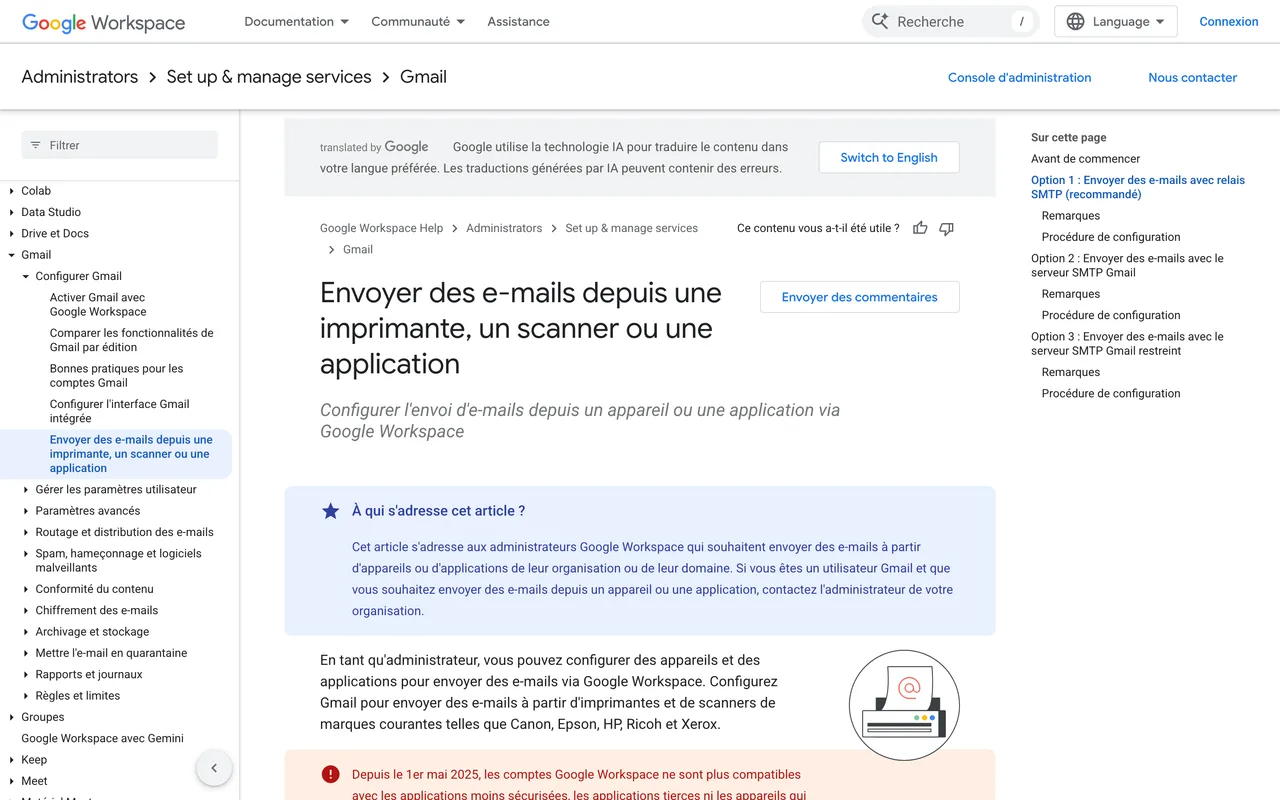1280x800 pixels.
Task: Open the Language selector dropdown
Action: point(1116,21)
